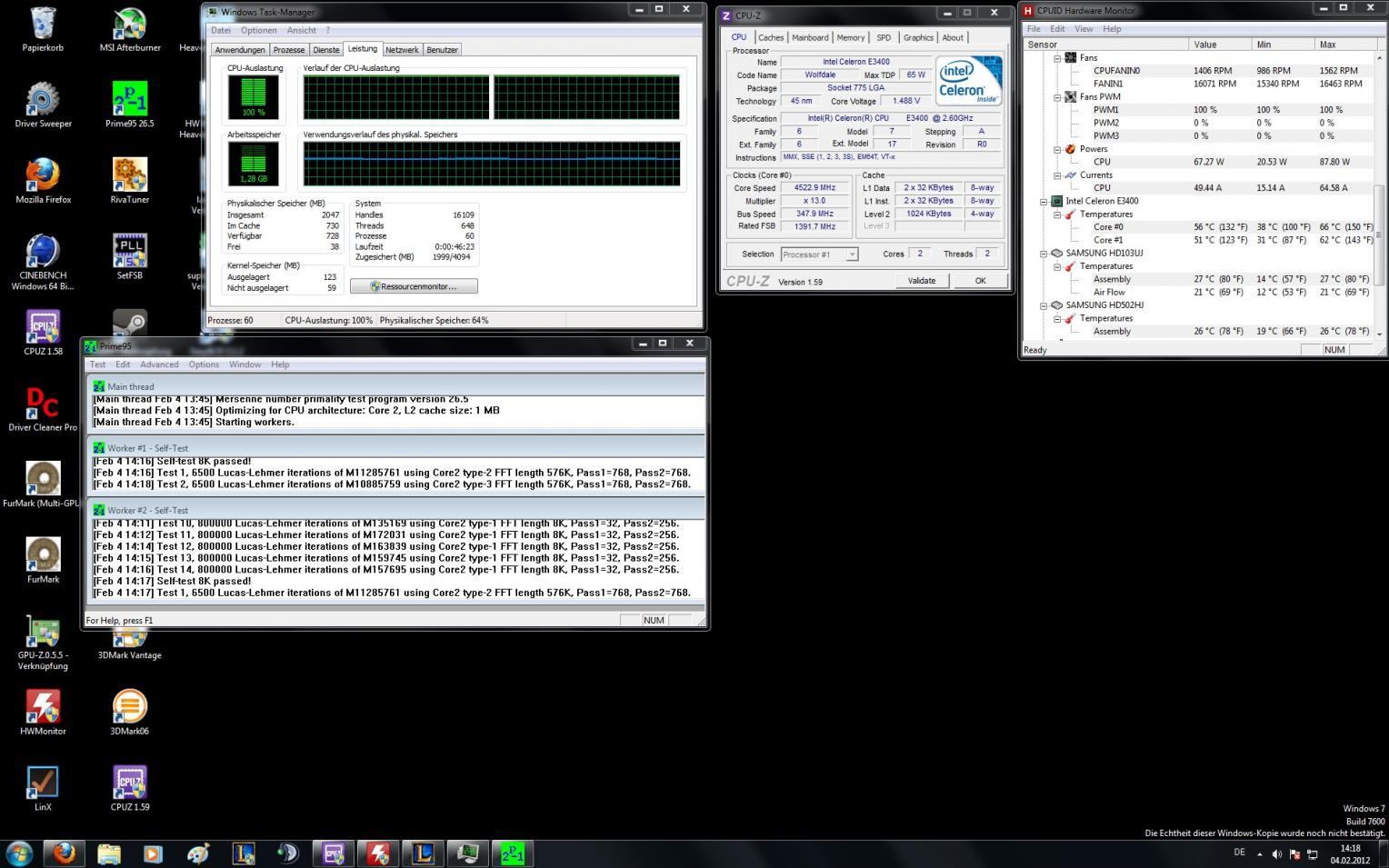The height and width of the screenshot is (868, 1389).
Task: Open the Netzwerk tab in Task-Manager
Action: pos(402,50)
